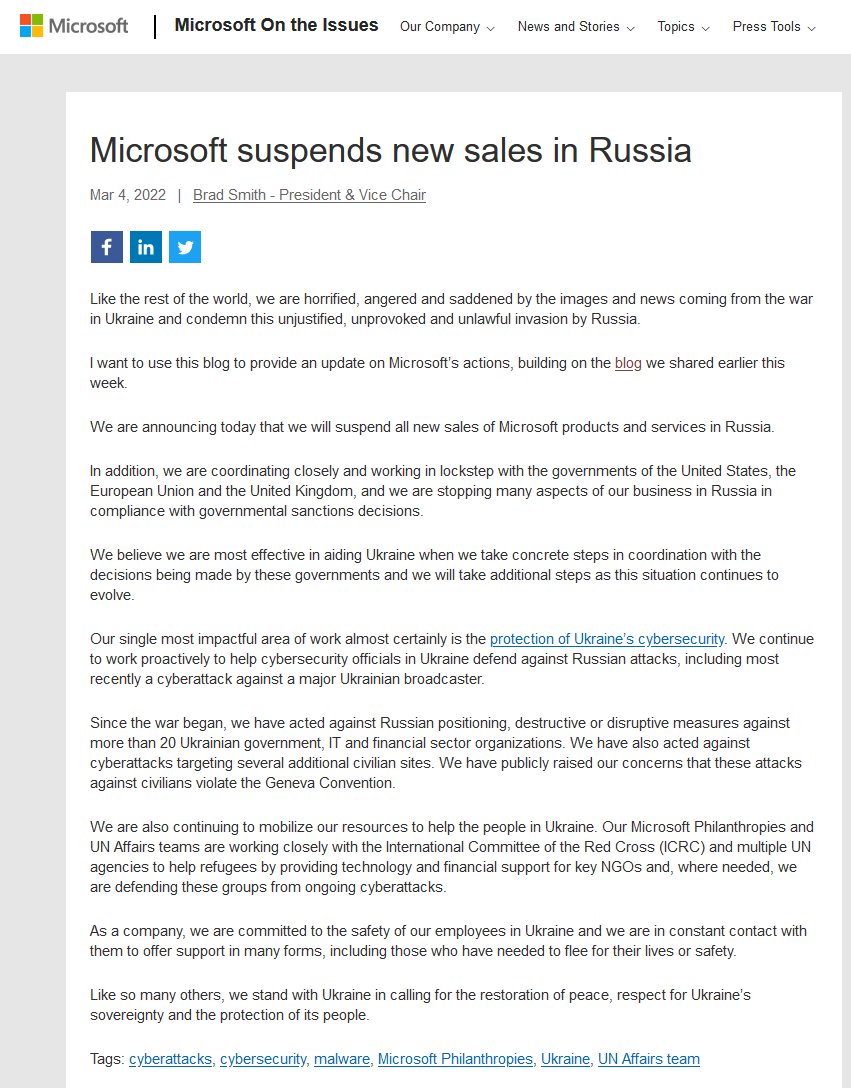
Task: Expand the Our Company dropdown
Action: pyautogui.click(x=447, y=27)
